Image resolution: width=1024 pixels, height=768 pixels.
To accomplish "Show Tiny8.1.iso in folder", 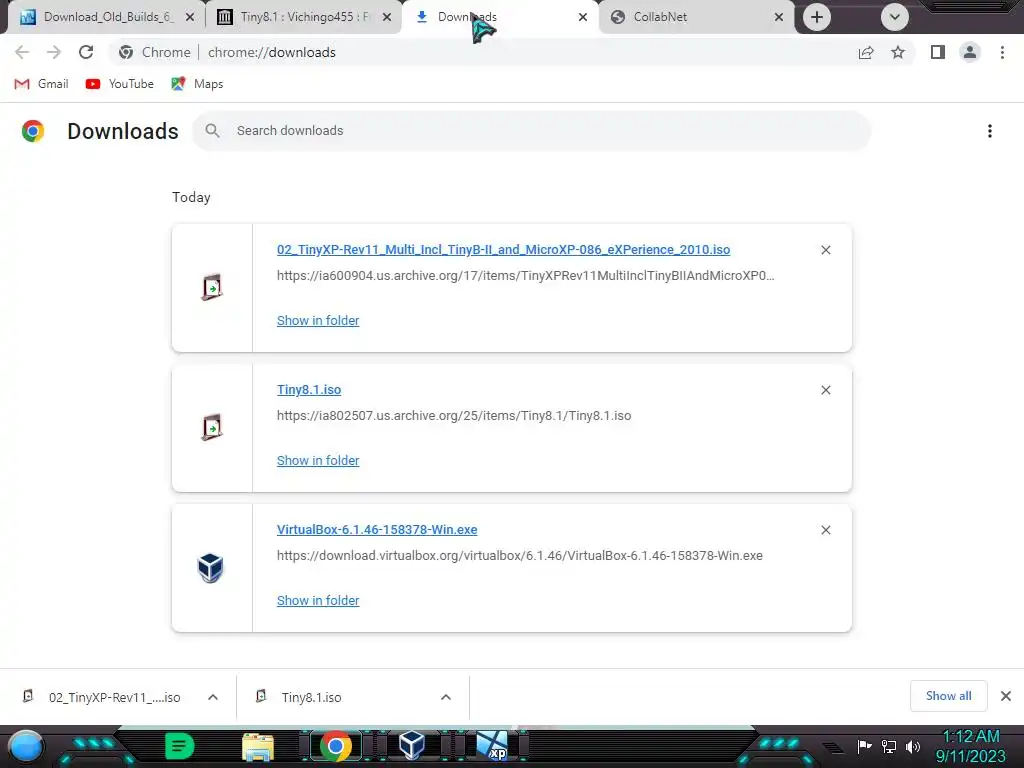I will (318, 460).
